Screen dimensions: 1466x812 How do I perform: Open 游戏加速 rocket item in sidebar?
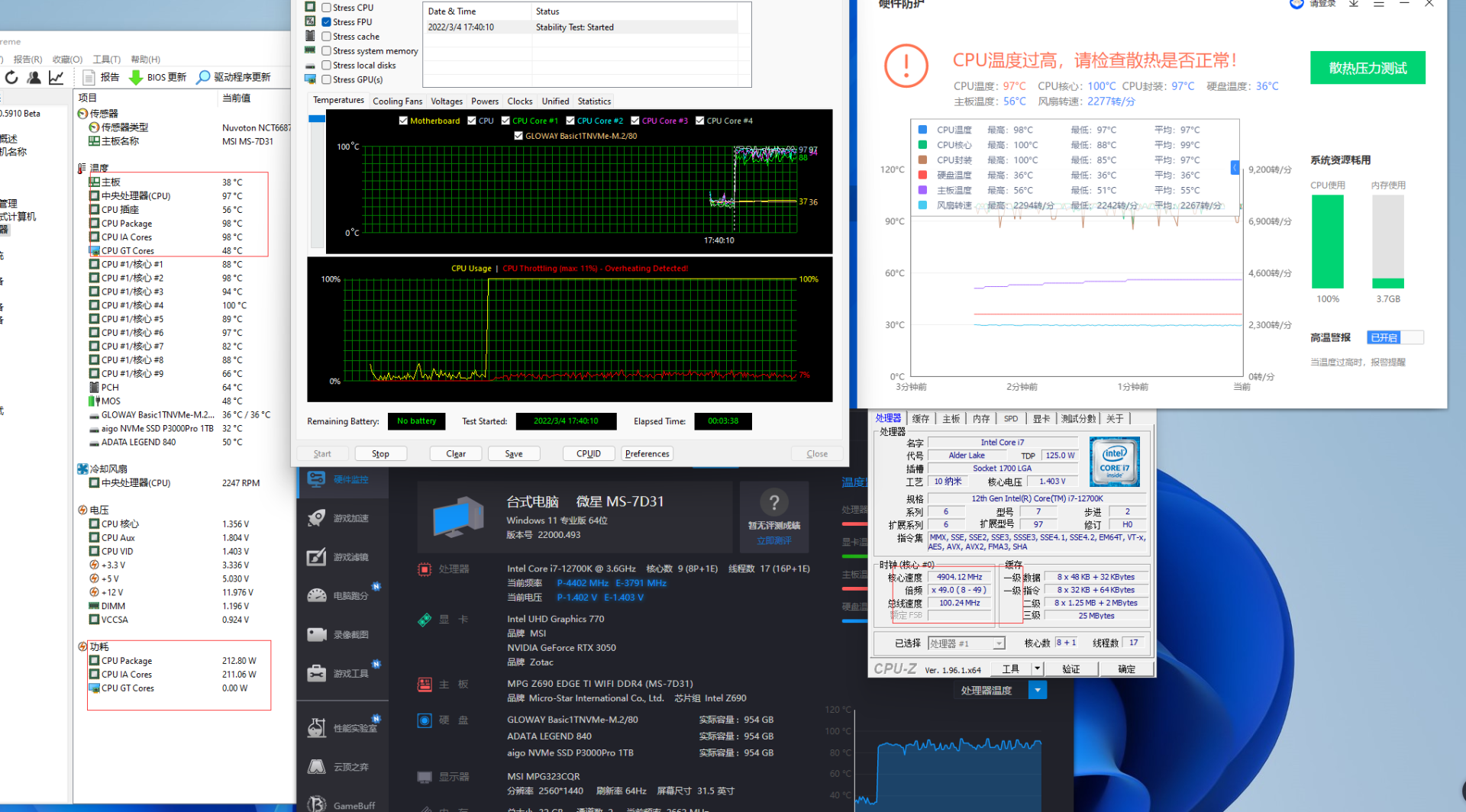click(342, 518)
